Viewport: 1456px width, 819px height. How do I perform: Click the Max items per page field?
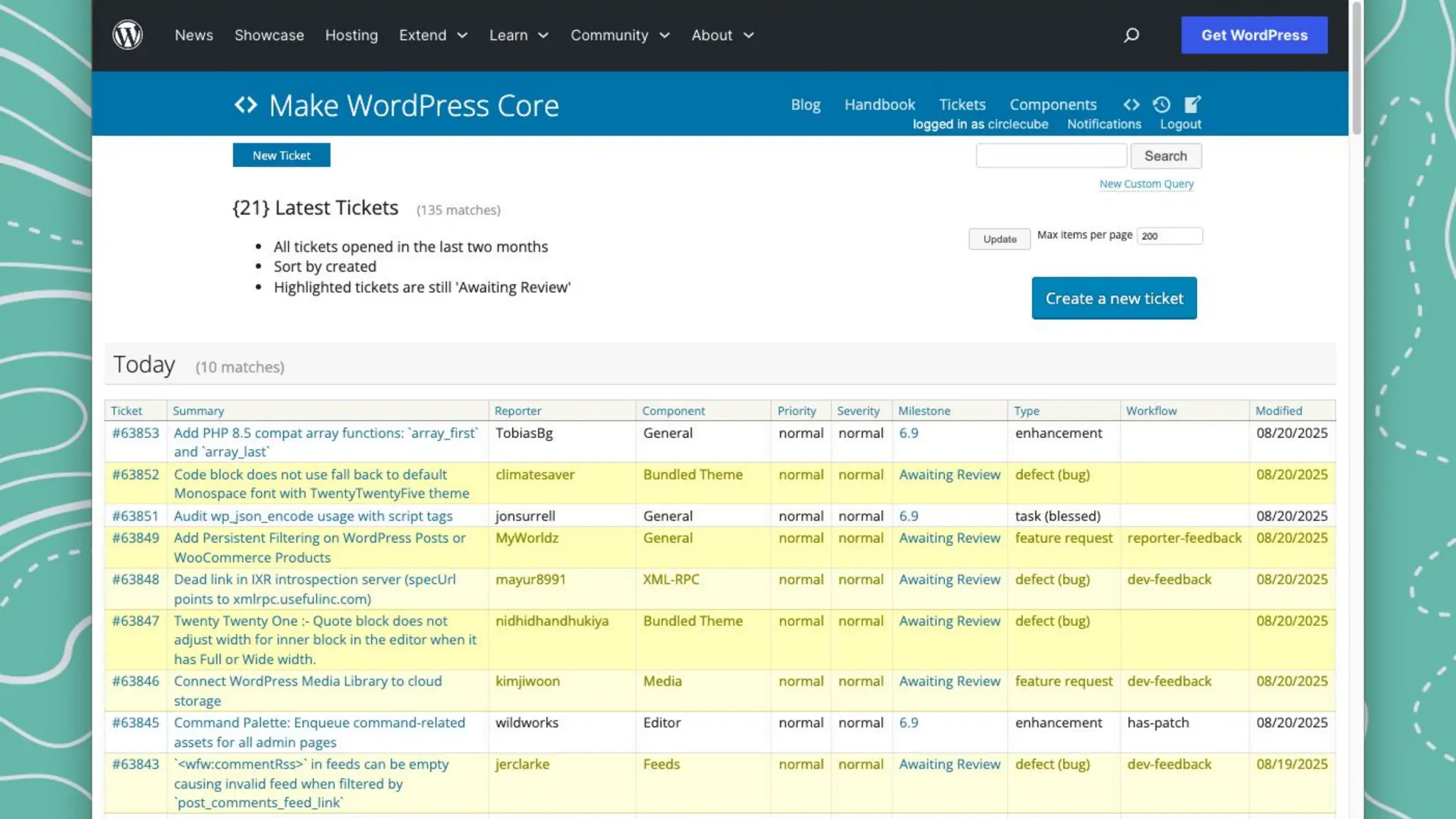point(1169,236)
